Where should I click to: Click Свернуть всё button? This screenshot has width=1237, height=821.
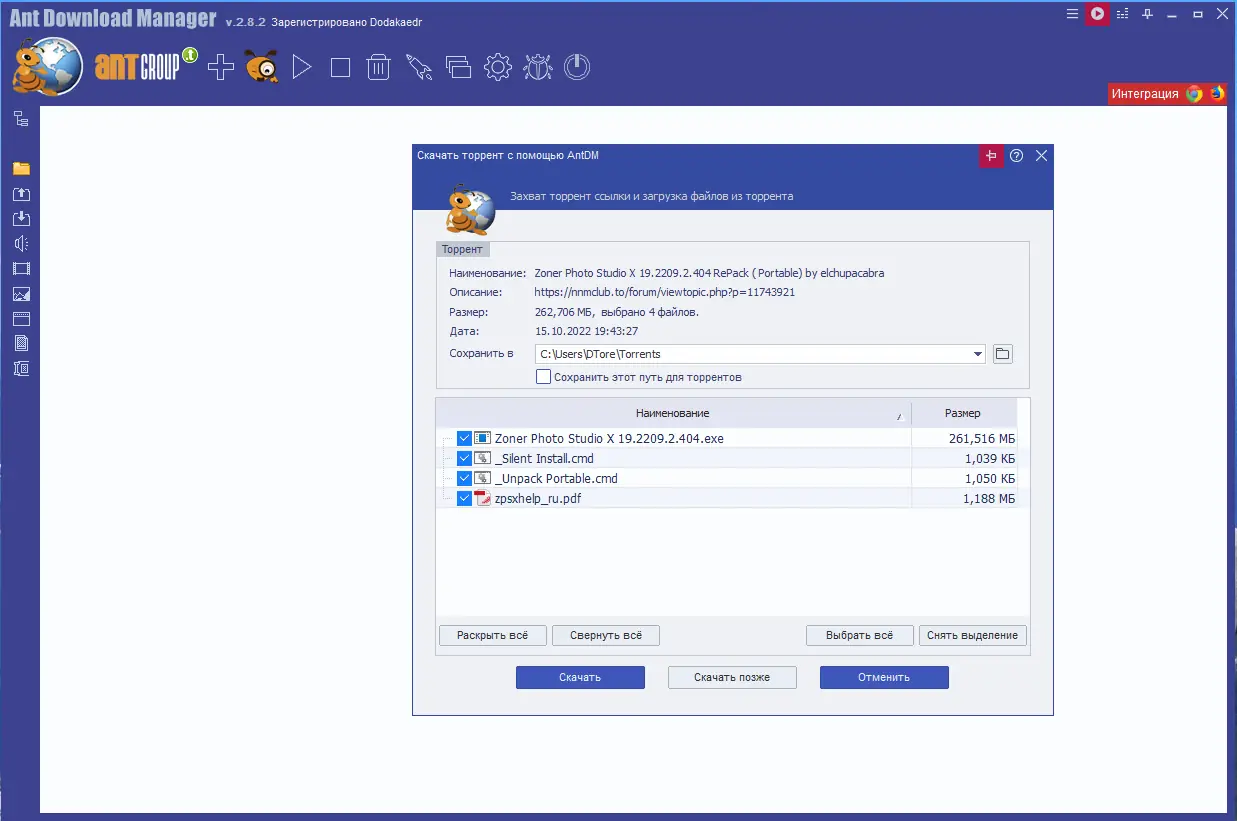[606, 635]
